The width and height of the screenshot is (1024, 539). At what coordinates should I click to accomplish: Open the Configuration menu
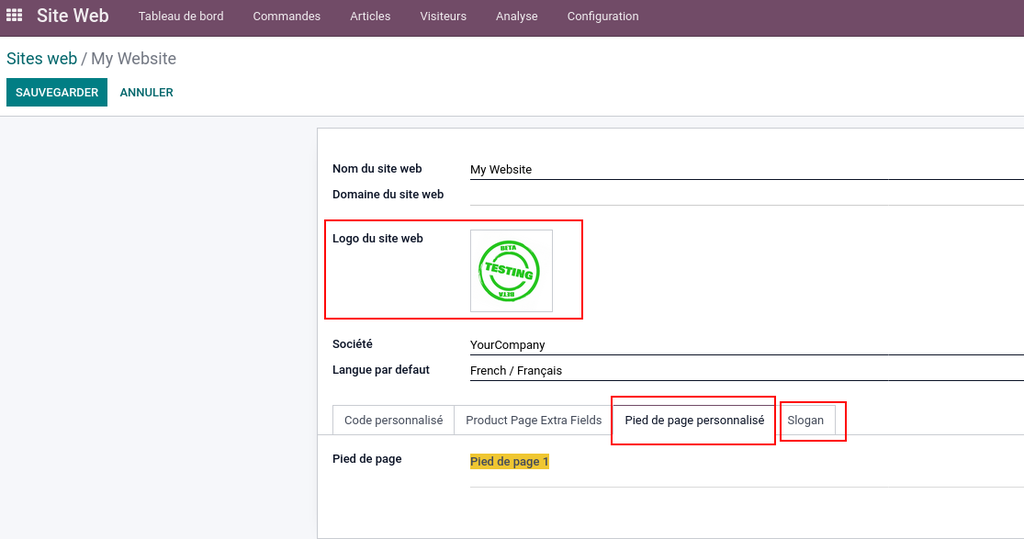(603, 16)
